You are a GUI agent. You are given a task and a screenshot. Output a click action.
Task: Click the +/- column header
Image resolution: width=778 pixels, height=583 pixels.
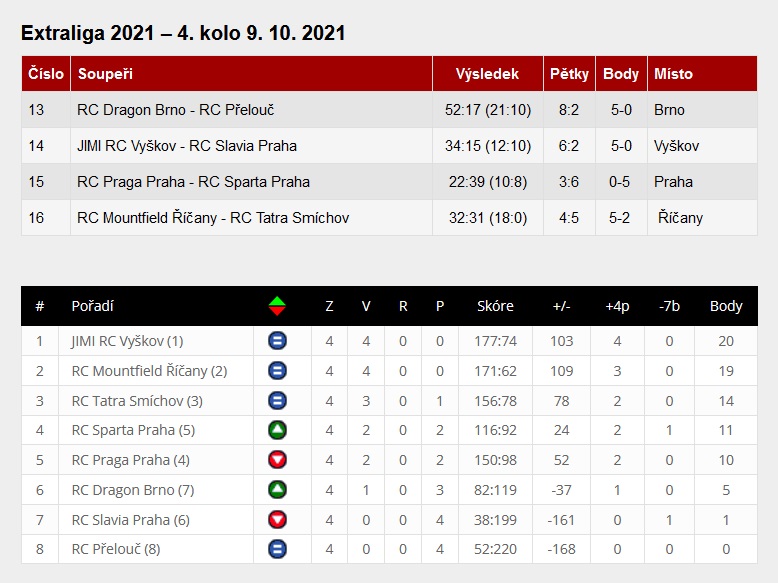561,306
